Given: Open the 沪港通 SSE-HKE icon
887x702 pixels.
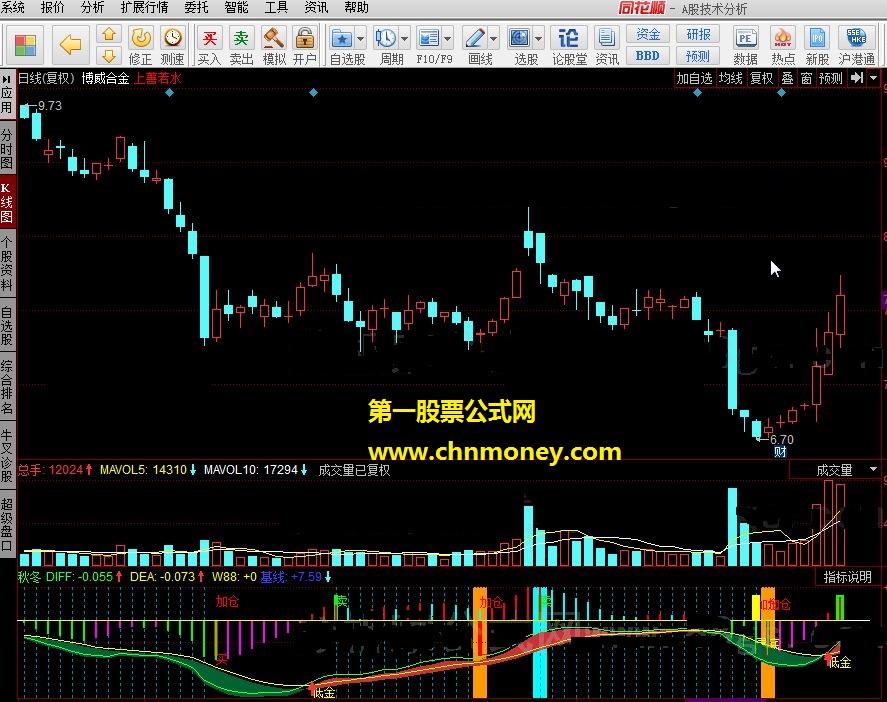Looking at the screenshot, I should 856,45.
